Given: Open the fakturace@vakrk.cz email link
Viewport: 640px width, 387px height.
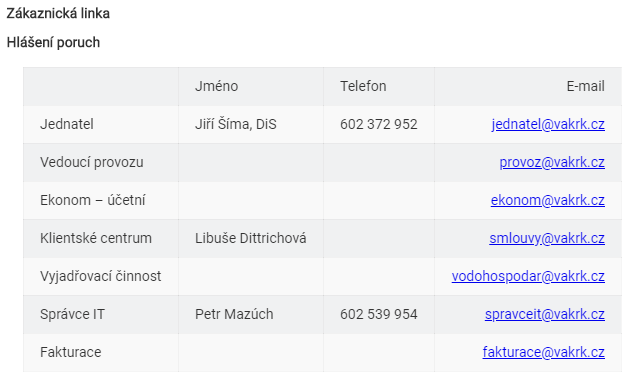Looking at the screenshot, I should [543, 352].
